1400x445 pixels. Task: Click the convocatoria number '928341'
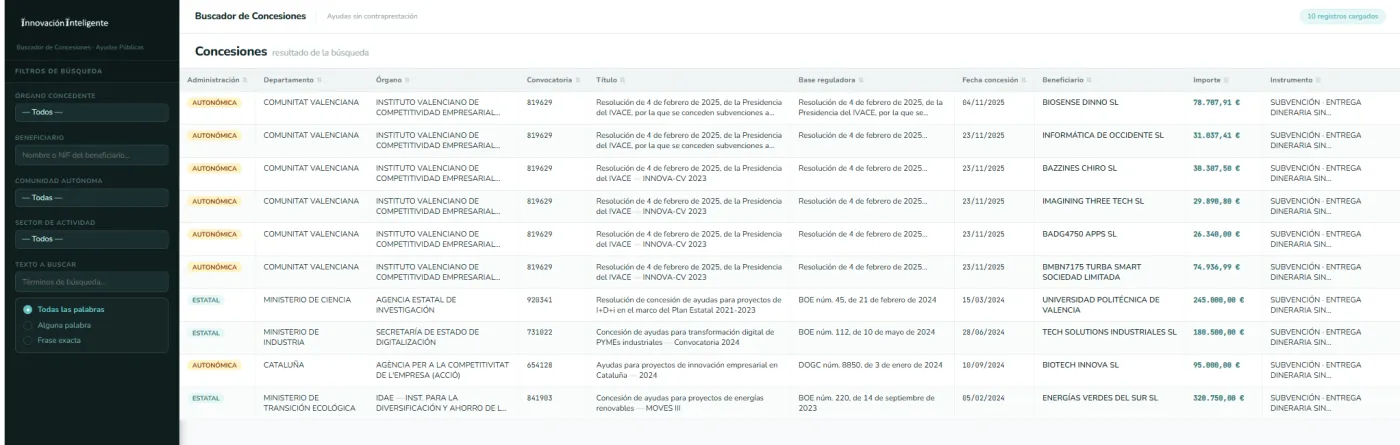point(540,299)
